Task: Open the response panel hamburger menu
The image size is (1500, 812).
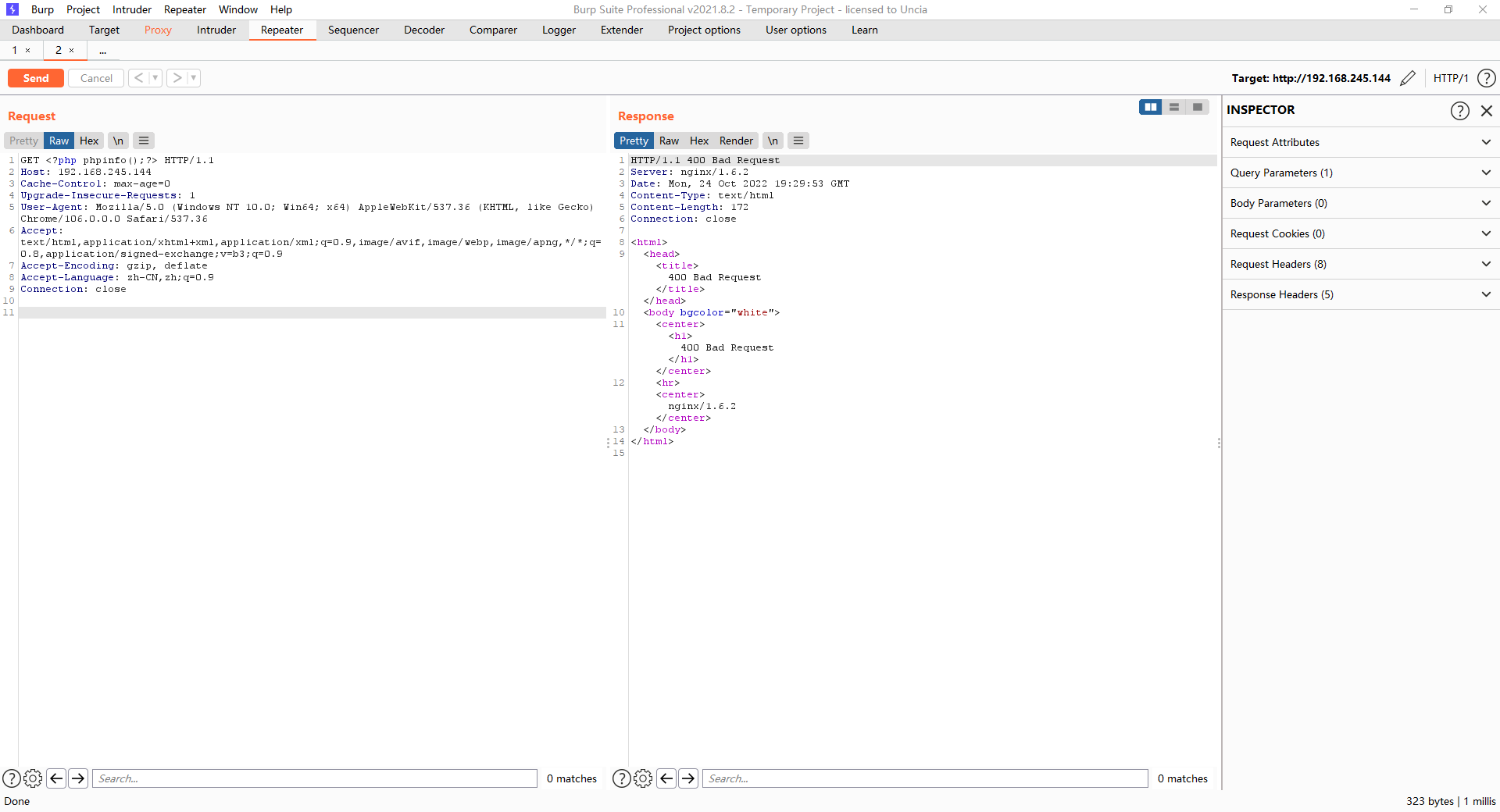Action: coord(798,141)
